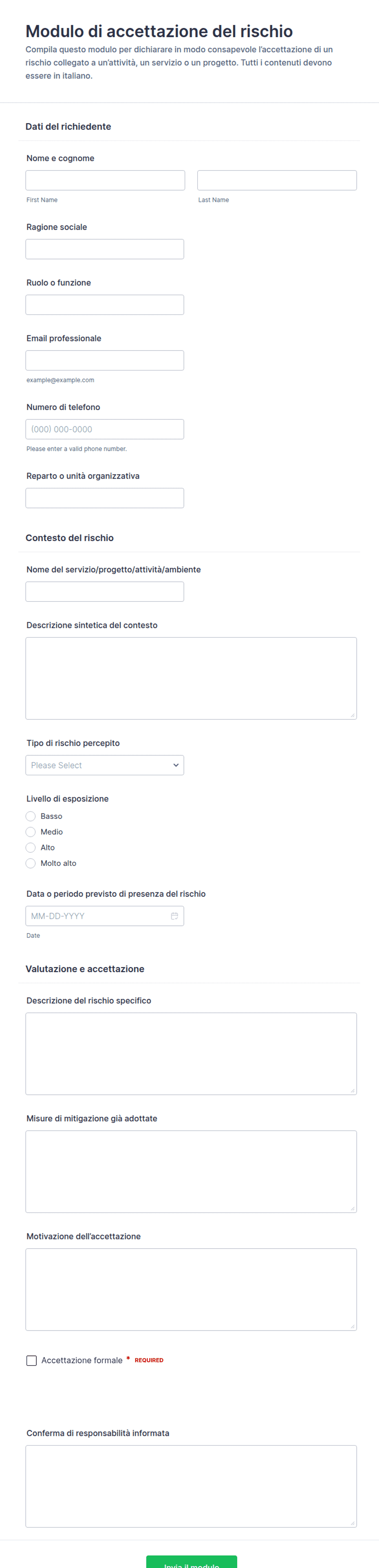Check the Accettazione formale checkbox
Screen dimensions: 379x1568
pos(32,1360)
